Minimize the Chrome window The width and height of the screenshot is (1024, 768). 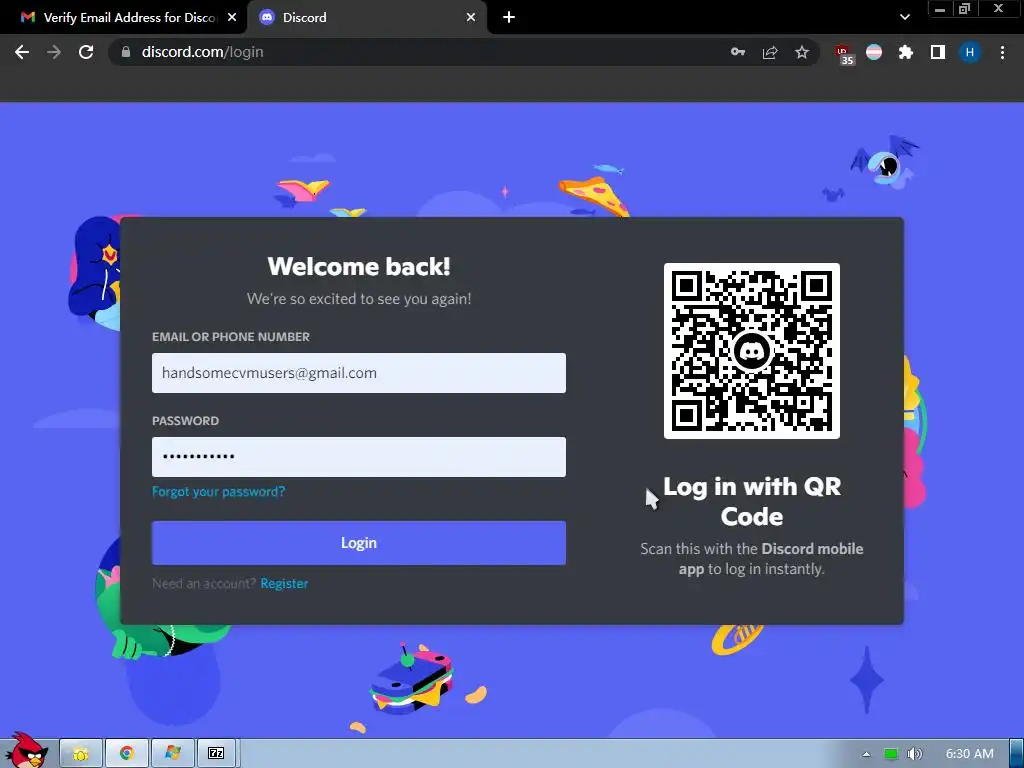[x=940, y=9]
